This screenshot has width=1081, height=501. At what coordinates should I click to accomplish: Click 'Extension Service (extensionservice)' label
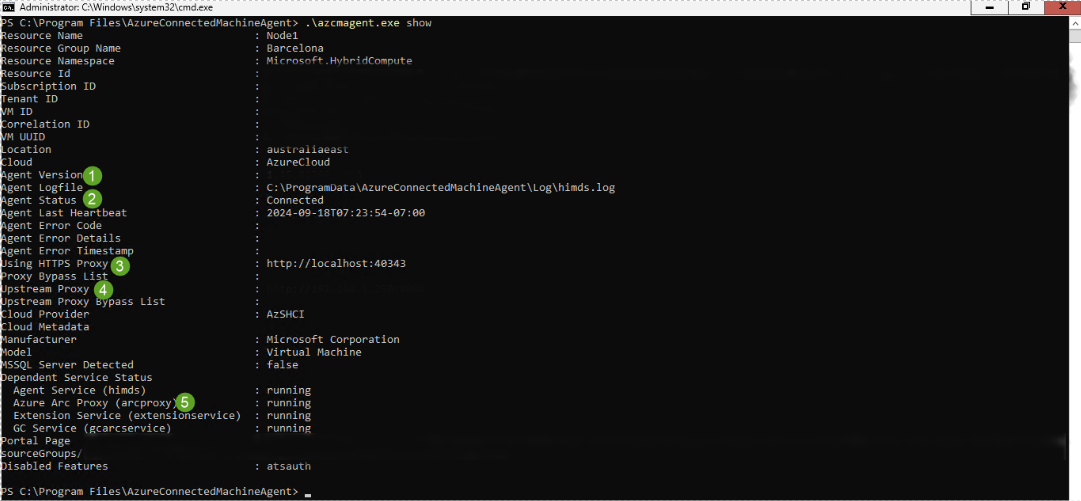click(x=127, y=416)
